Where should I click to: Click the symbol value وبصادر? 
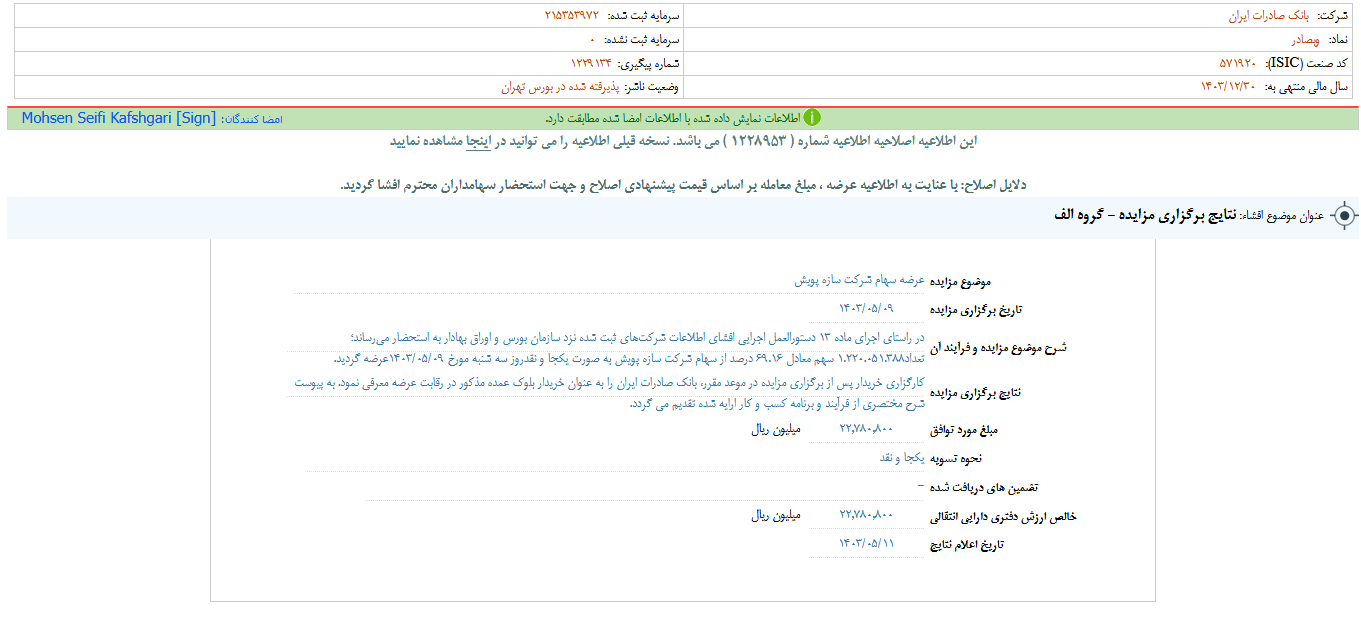tap(1305, 40)
